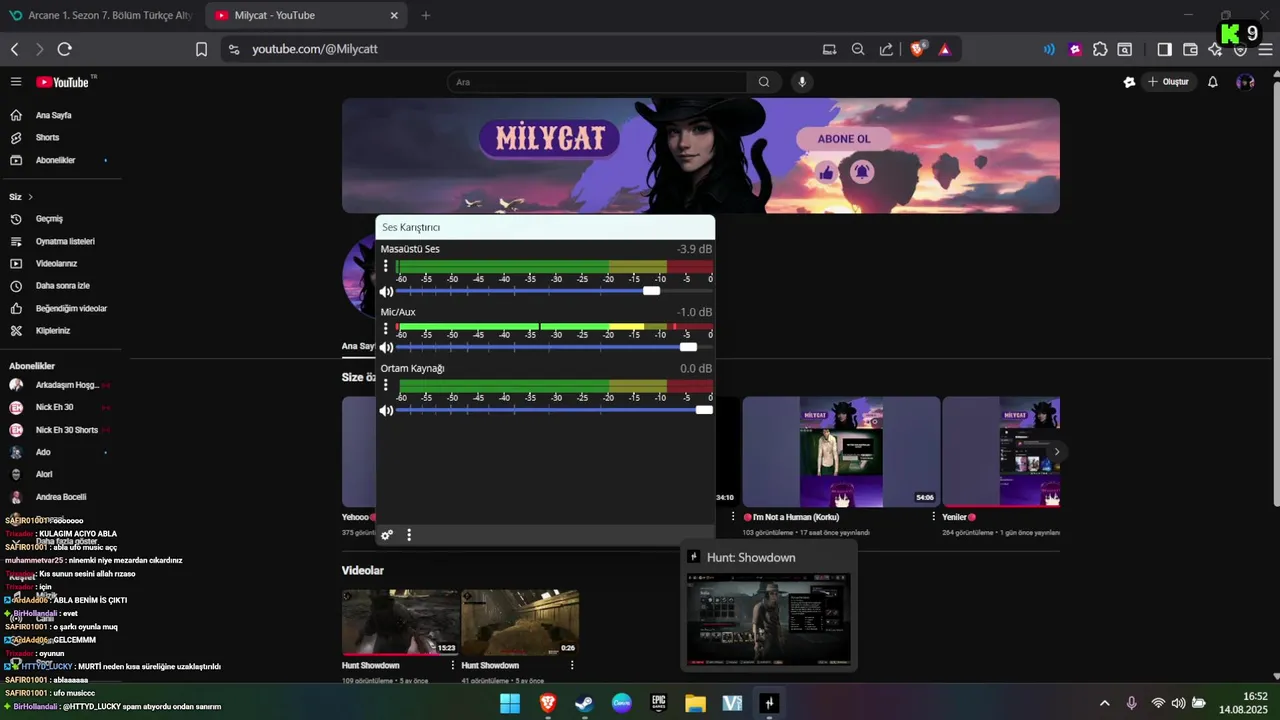This screenshot has height=720, width=1280.
Task: Open the Hunt Showdown 15:23 video thumbnail
Action: pyautogui.click(x=400, y=622)
